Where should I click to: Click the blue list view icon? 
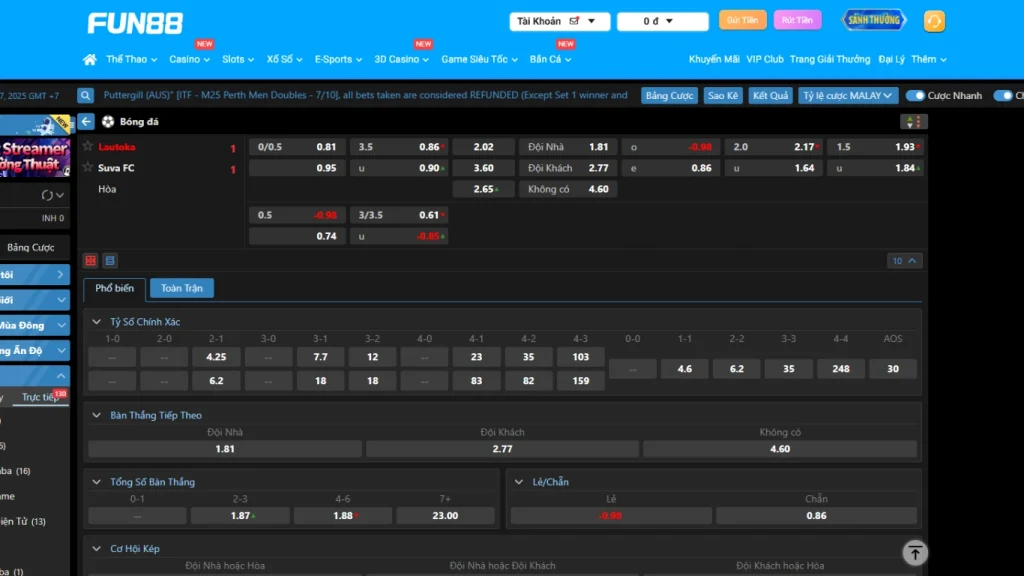(110, 261)
